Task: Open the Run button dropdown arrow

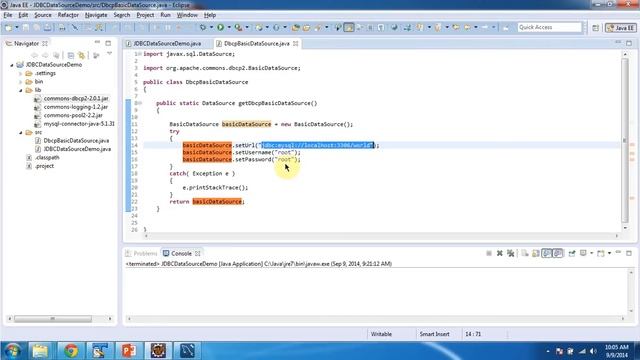Action: point(229,27)
